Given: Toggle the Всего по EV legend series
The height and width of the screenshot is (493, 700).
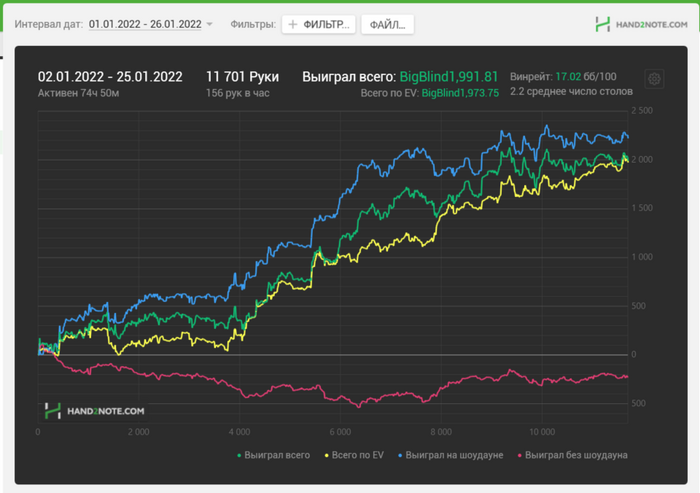Looking at the screenshot, I should 354,455.
